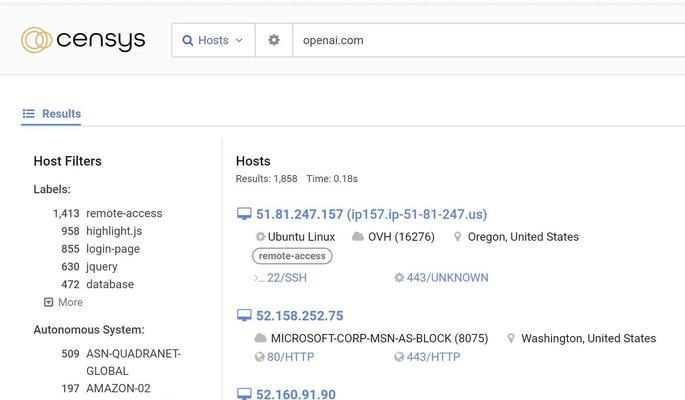This screenshot has height=400, width=685.
Task: Click gear icon beside 443/UNKNOWN
Action: (x=399, y=278)
